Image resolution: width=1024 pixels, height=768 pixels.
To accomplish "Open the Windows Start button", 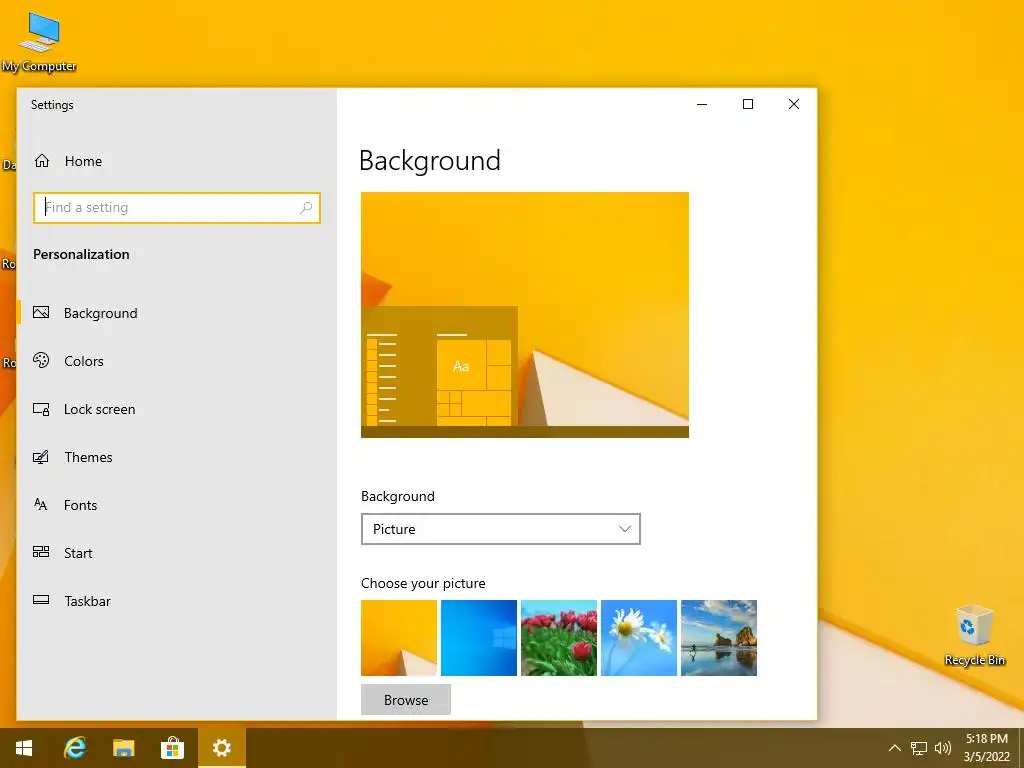I will click(x=24, y=748).
